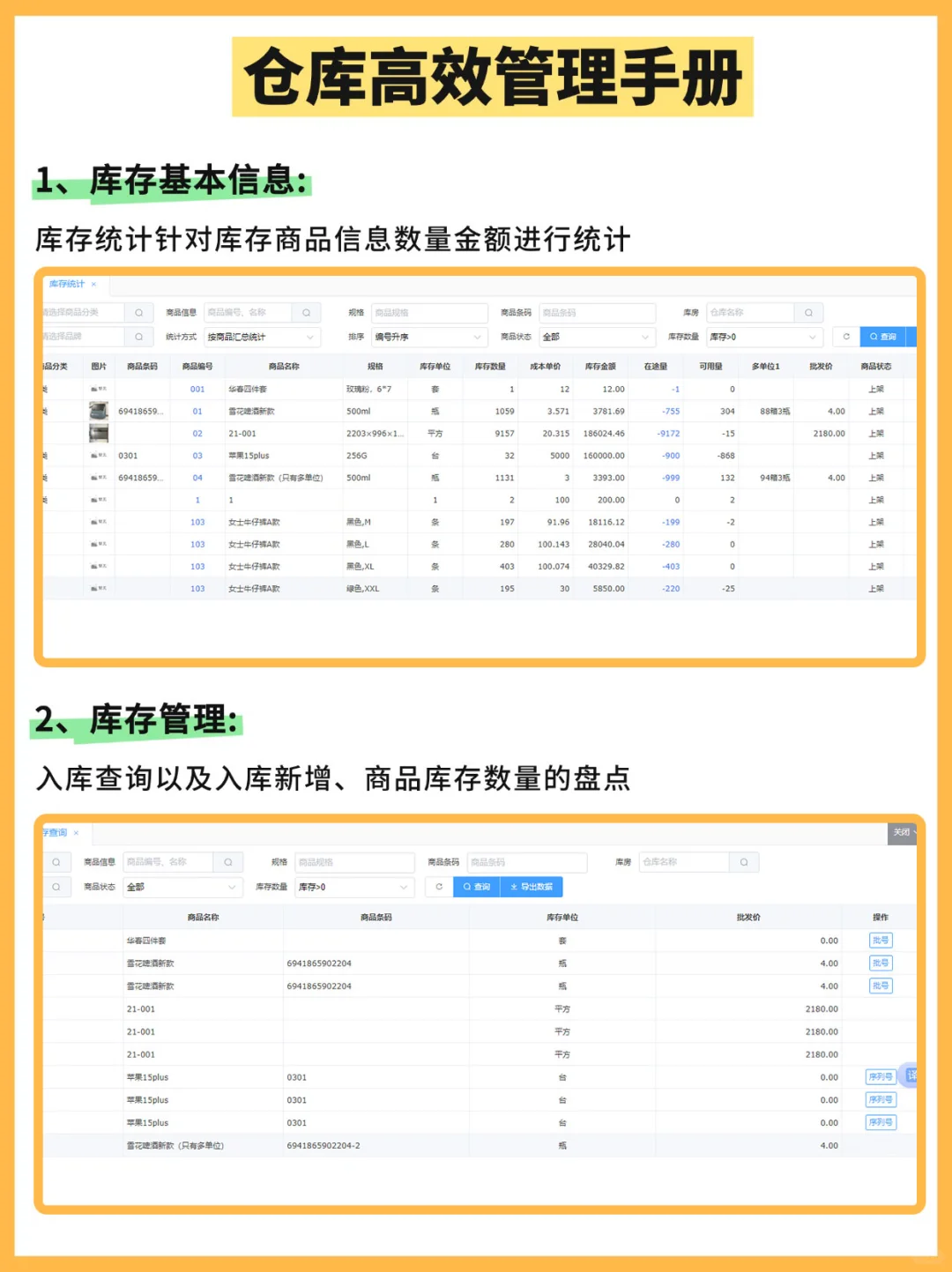952x1272 pixels.
Task: Click the 雪花啤酒 product thumbnail image
Action: point(98,410)
